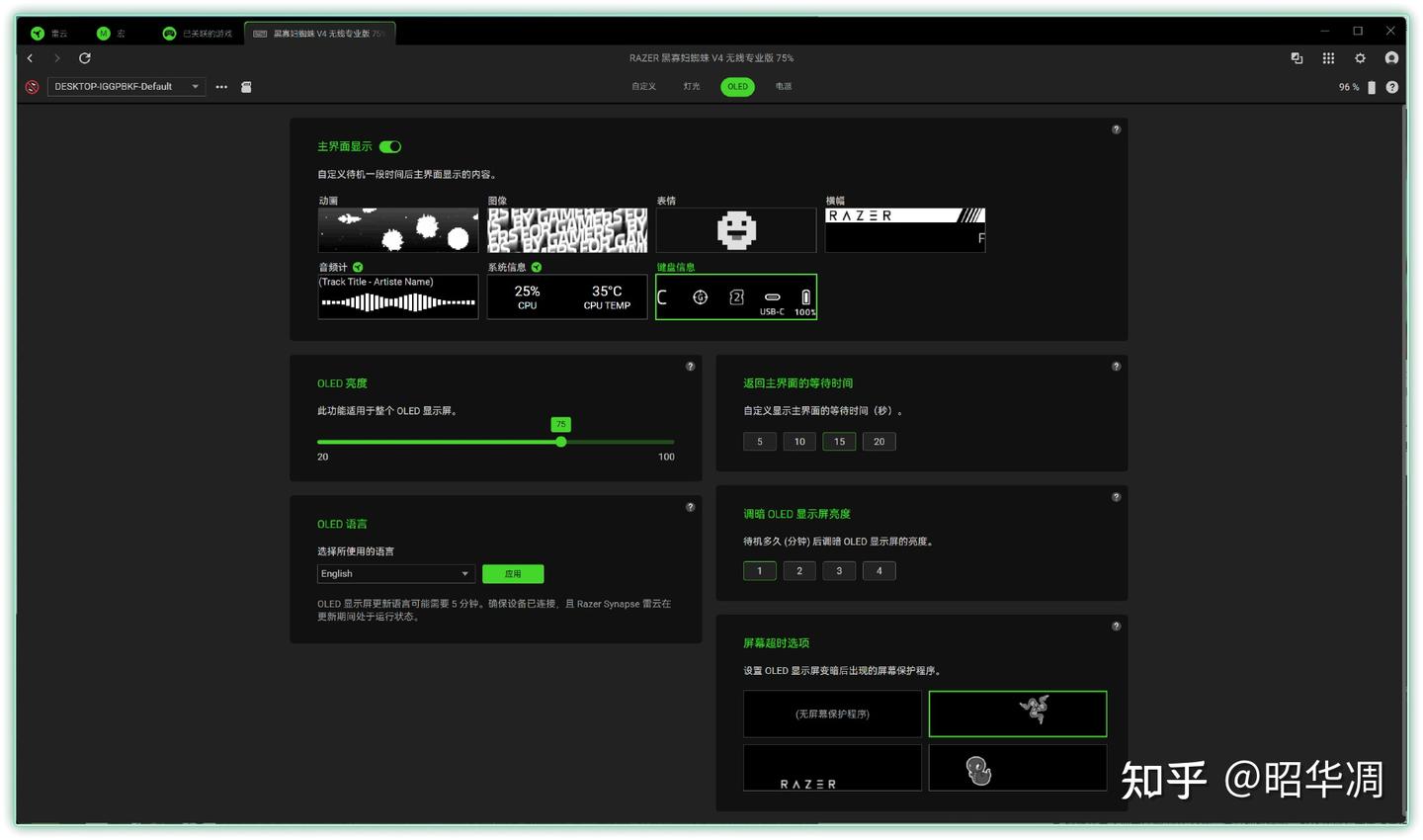Click the battery level icon
The height and width of the screenshot is (840, 1423).
tap(1371, 87)
